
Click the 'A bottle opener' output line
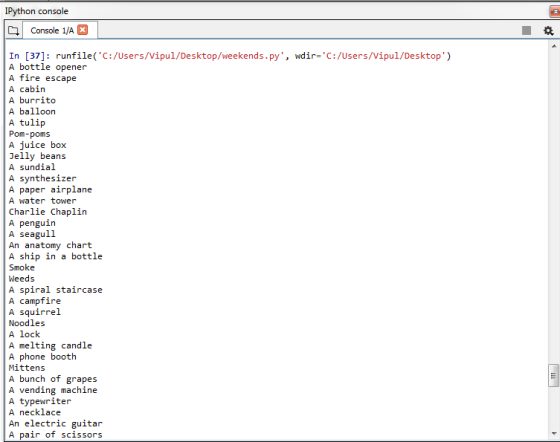click(48, 67)
